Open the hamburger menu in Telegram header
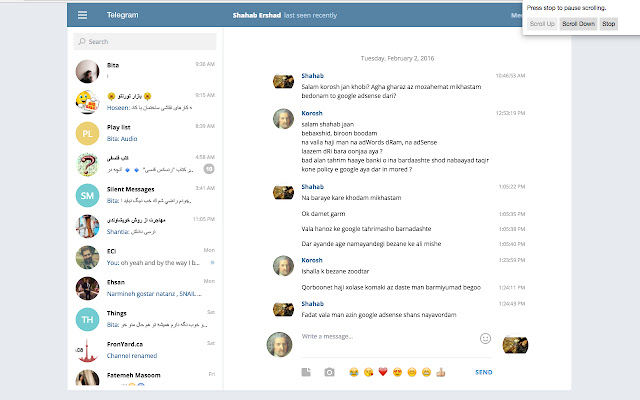 tap(82, 15)
